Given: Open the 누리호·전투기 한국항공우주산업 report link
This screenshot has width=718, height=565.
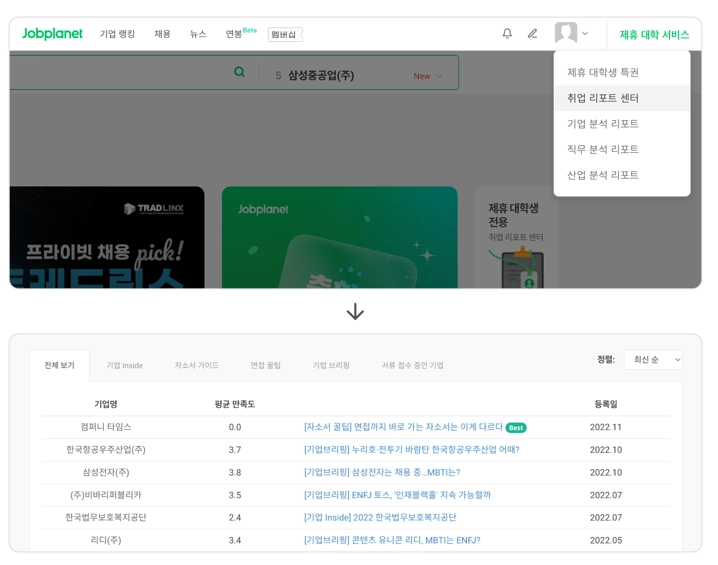Looking at the screenshot, I should pos(411,450).
